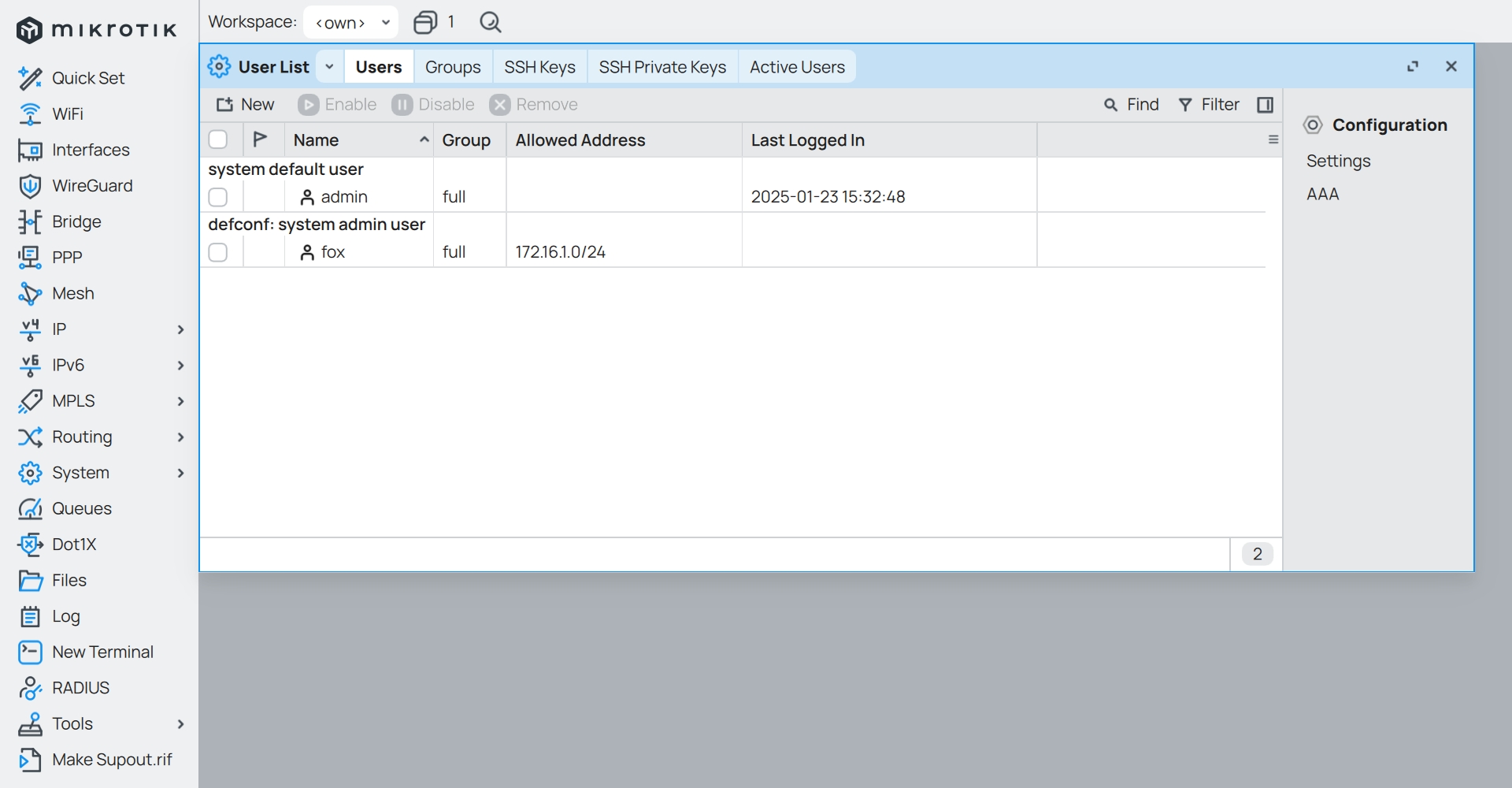Click the Filter button
The width and height of the screenshot is (1512, 788).
coord(1209,105)
